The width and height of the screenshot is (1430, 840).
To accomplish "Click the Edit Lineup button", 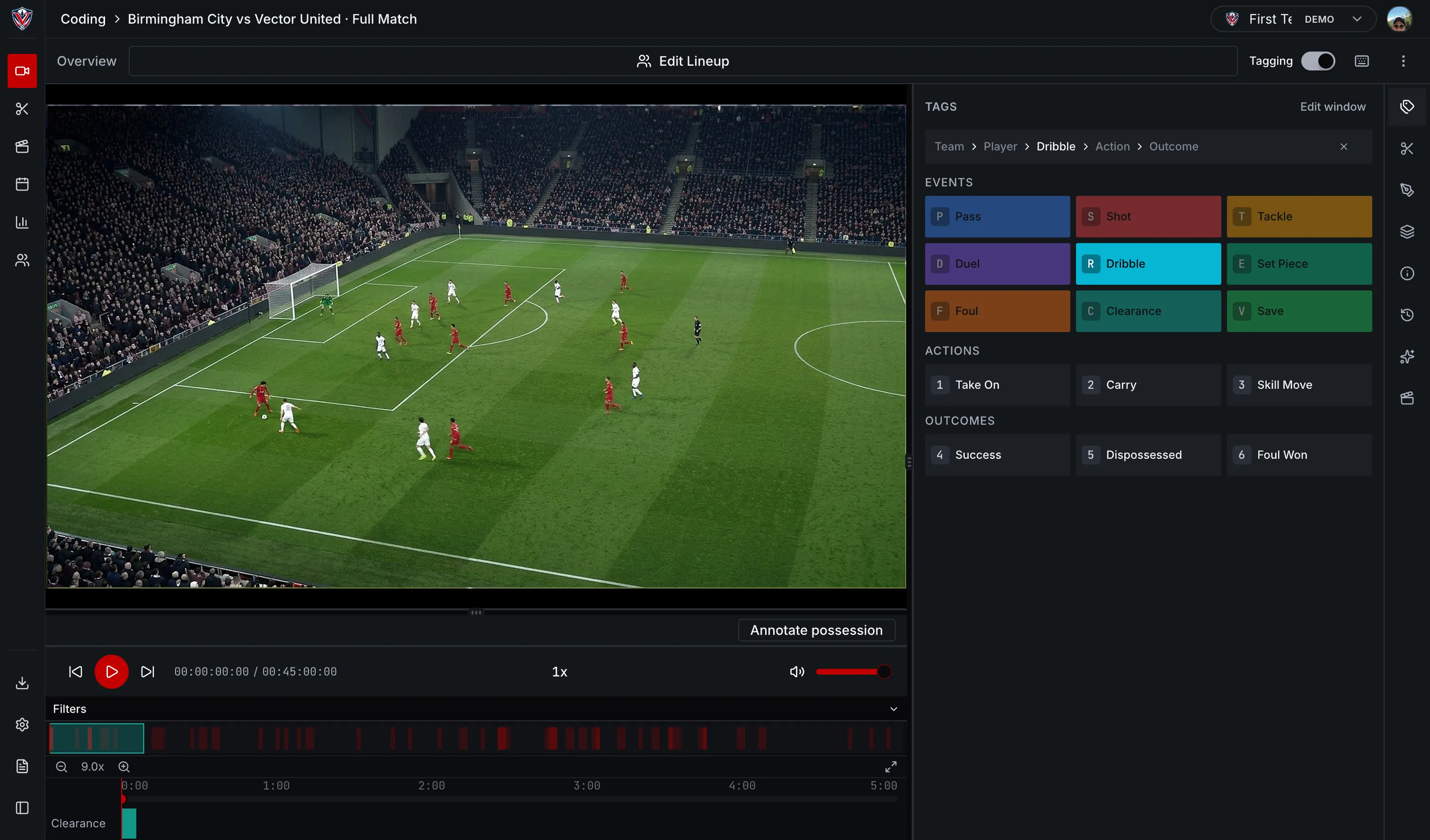I will pos(683,61).
